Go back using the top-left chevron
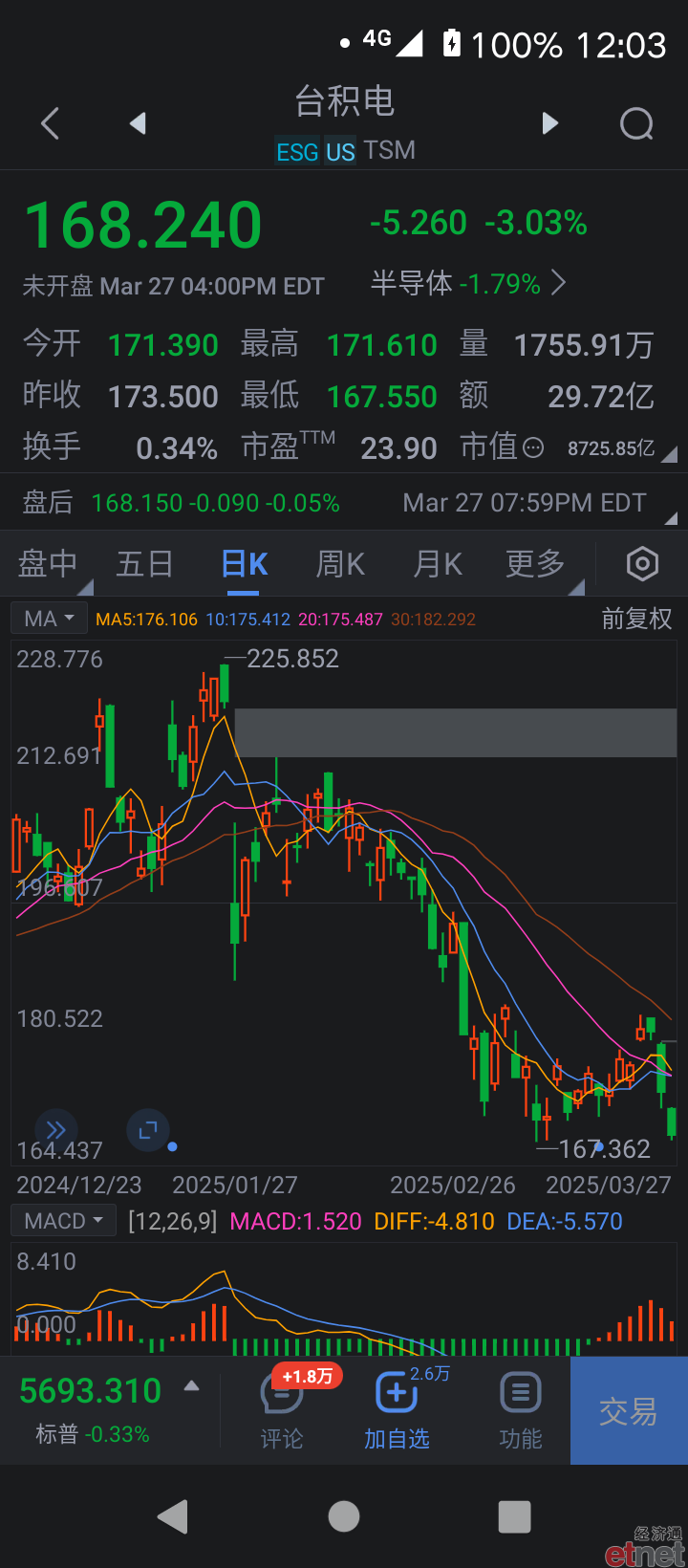688x1568 pixels. pyautogui.click(x=51, y=123)
